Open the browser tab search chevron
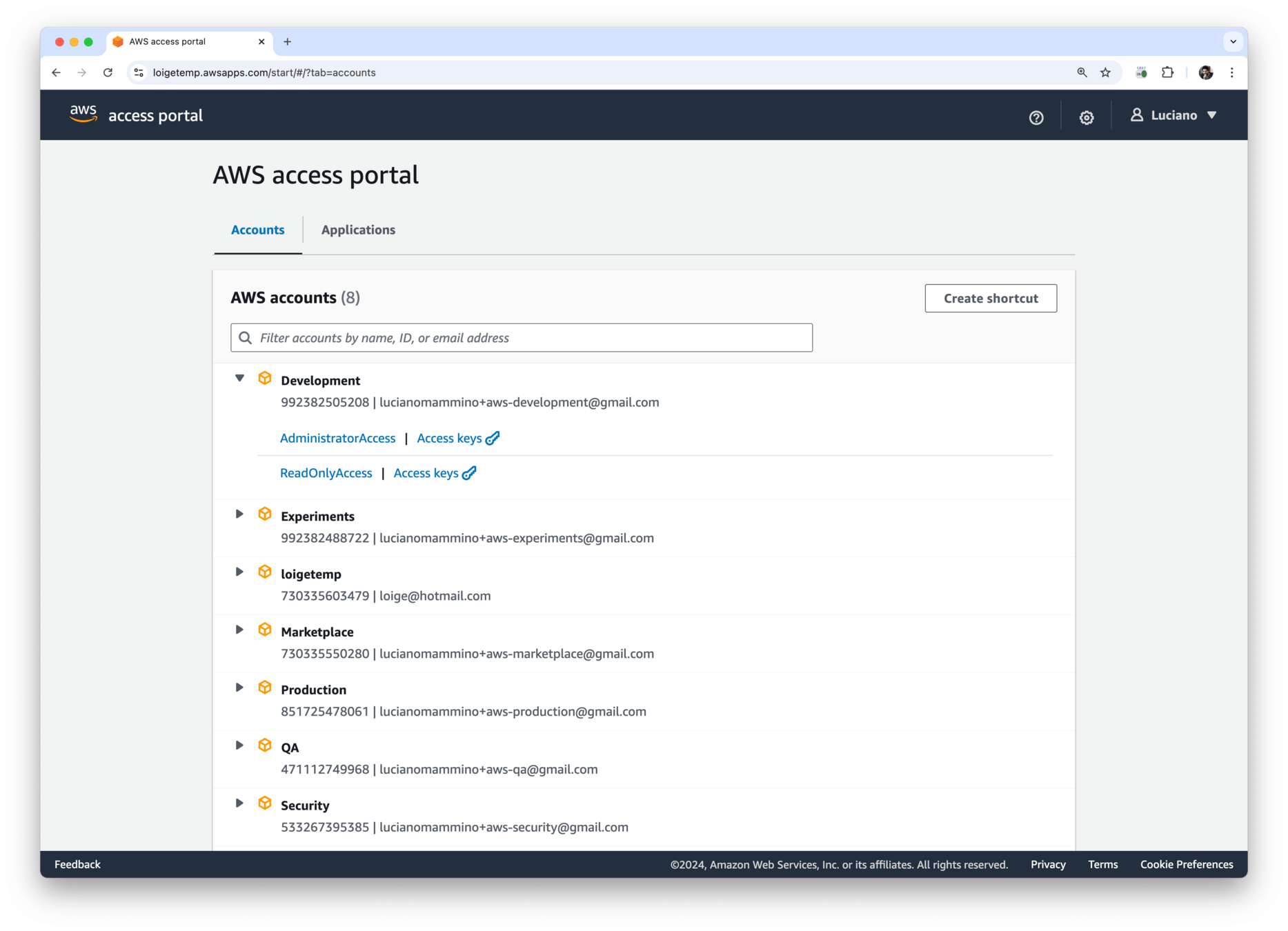This screenshot has width=1288, height=931. tap(1233, 41)
